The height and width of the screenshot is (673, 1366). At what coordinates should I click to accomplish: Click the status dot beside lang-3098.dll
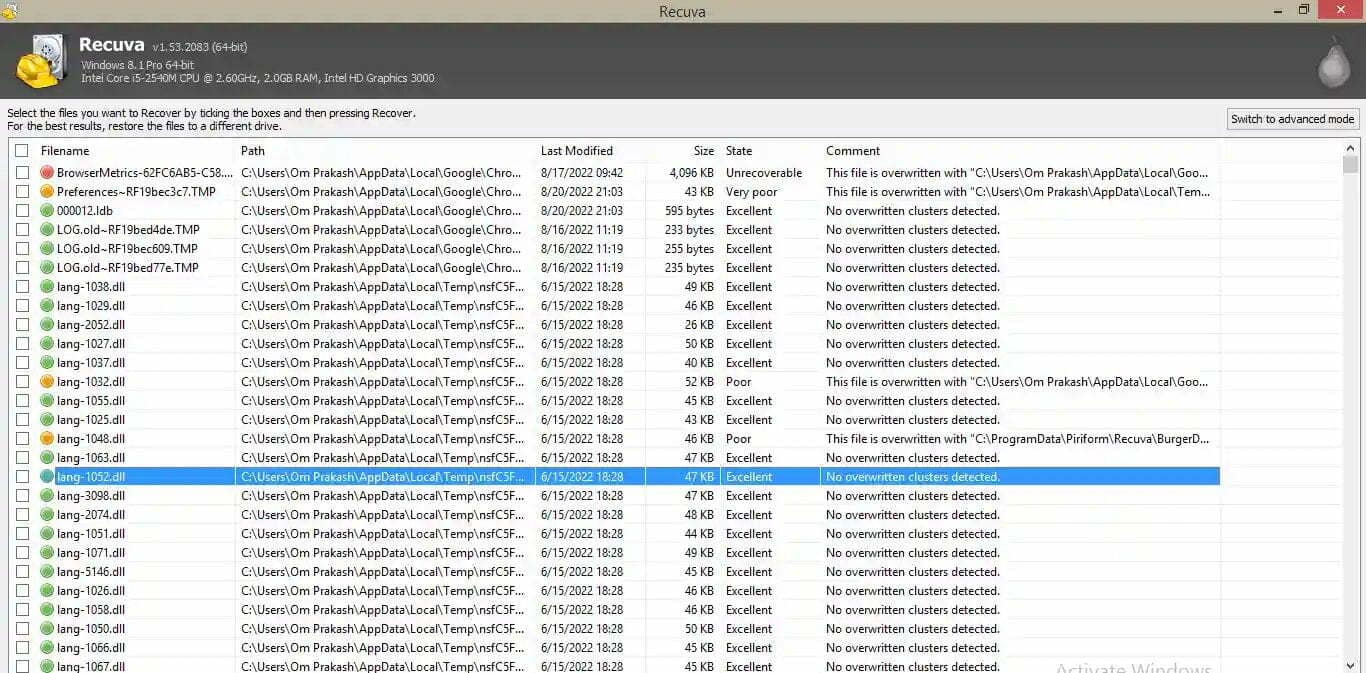click(47, 496)
